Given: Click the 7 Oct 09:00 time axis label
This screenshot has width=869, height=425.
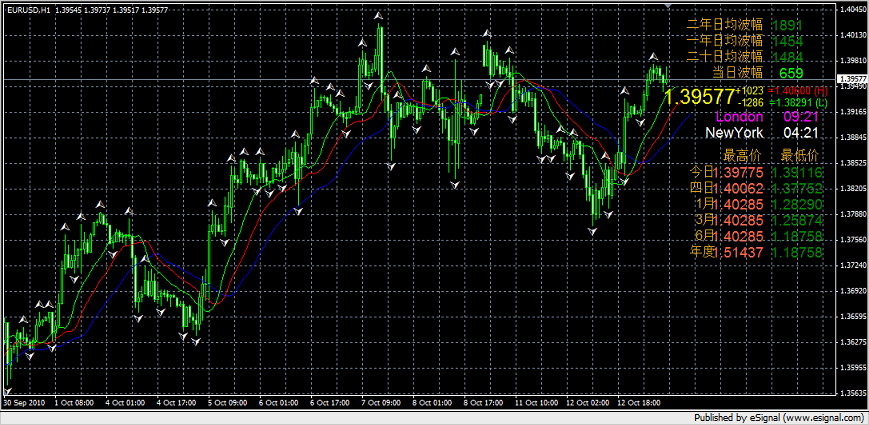Looking at the screenshot, I should click(x=381, y=403).
